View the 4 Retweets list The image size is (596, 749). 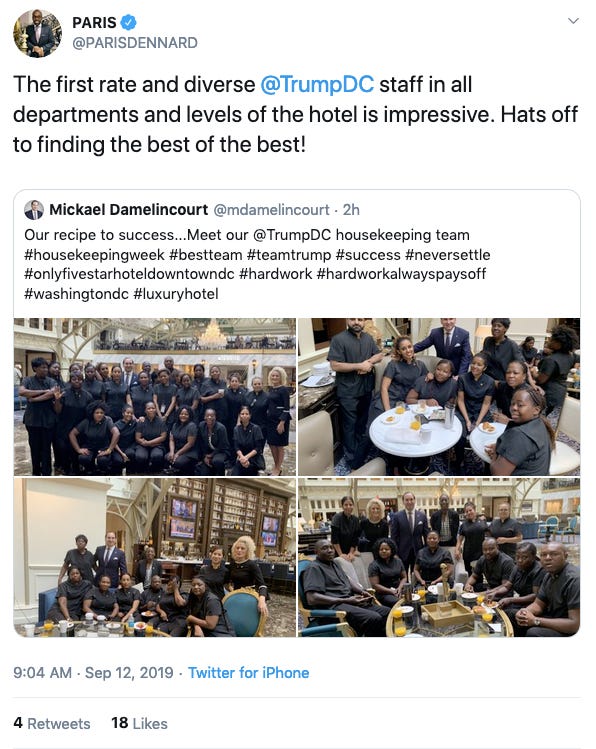52,723
